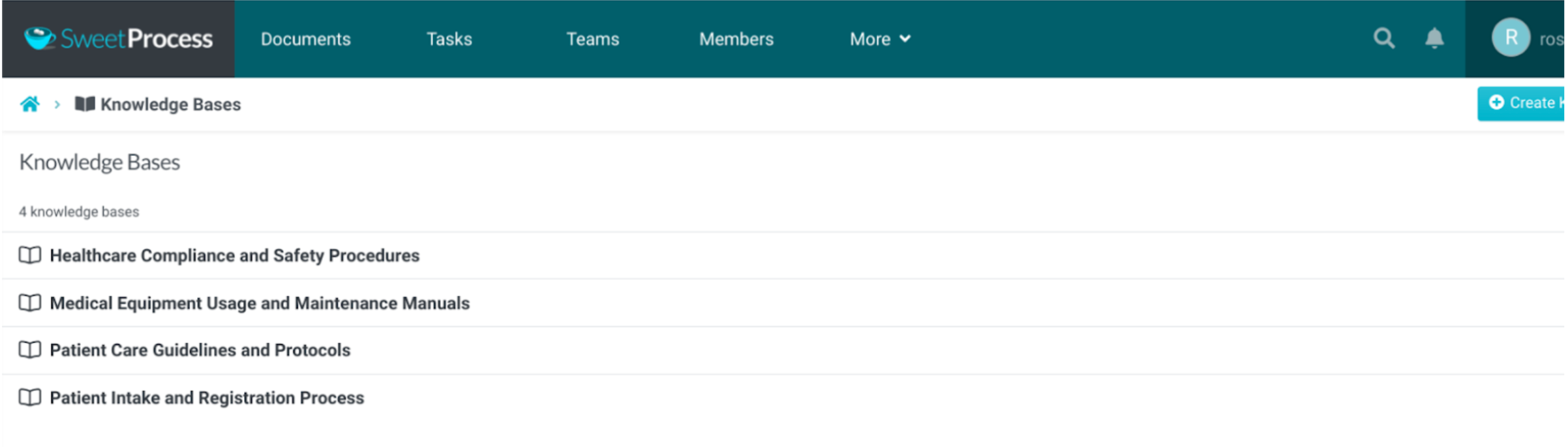Viewport: 1568px width, 447px height.
Task: Click the SweetProcess logo
Action: pos(118,39)
